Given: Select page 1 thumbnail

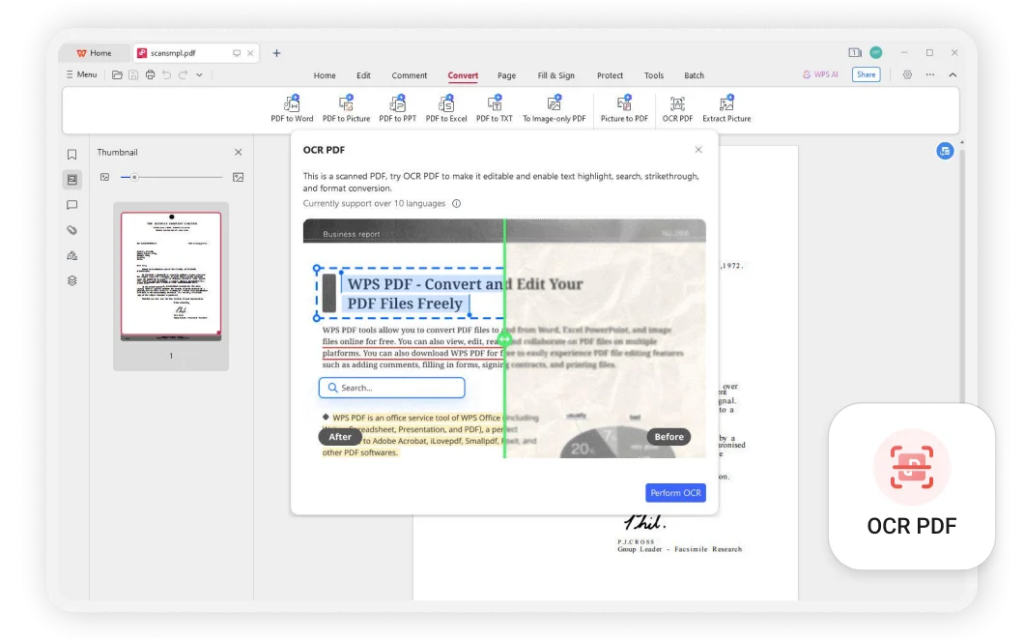Looking at the screenshot, I should pos(171,276).
